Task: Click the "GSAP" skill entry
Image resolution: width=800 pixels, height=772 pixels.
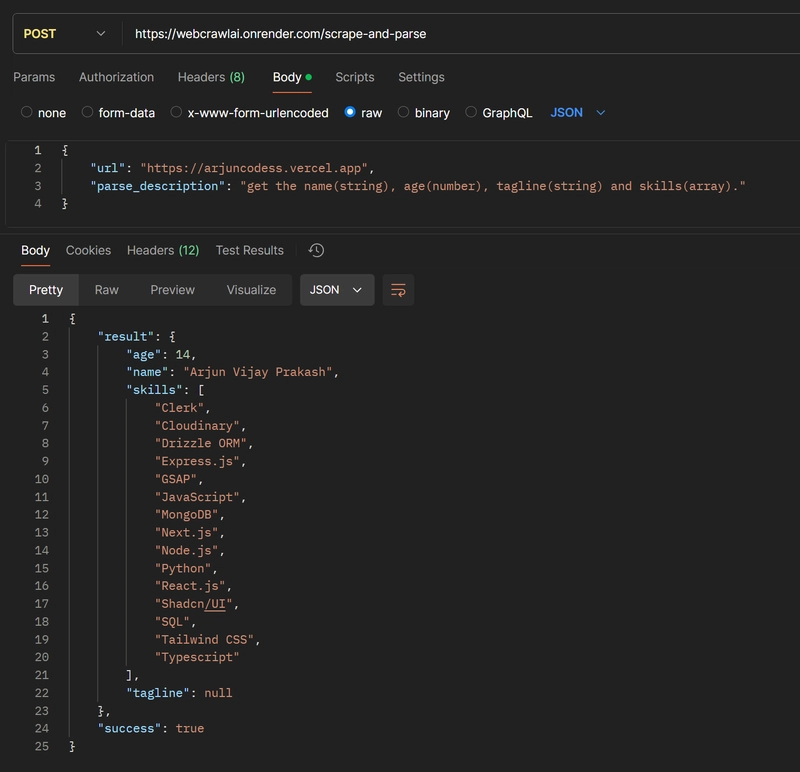Action: tap(176, 479)
